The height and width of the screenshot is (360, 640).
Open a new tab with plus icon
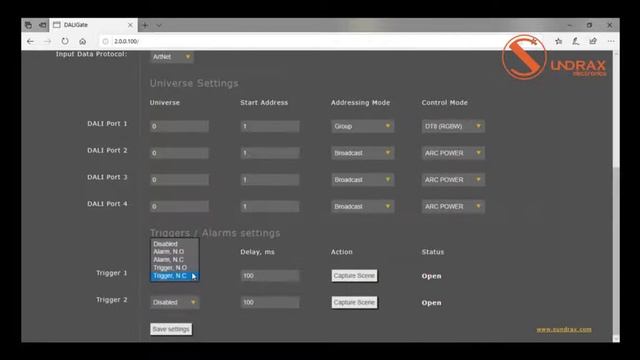145,25
